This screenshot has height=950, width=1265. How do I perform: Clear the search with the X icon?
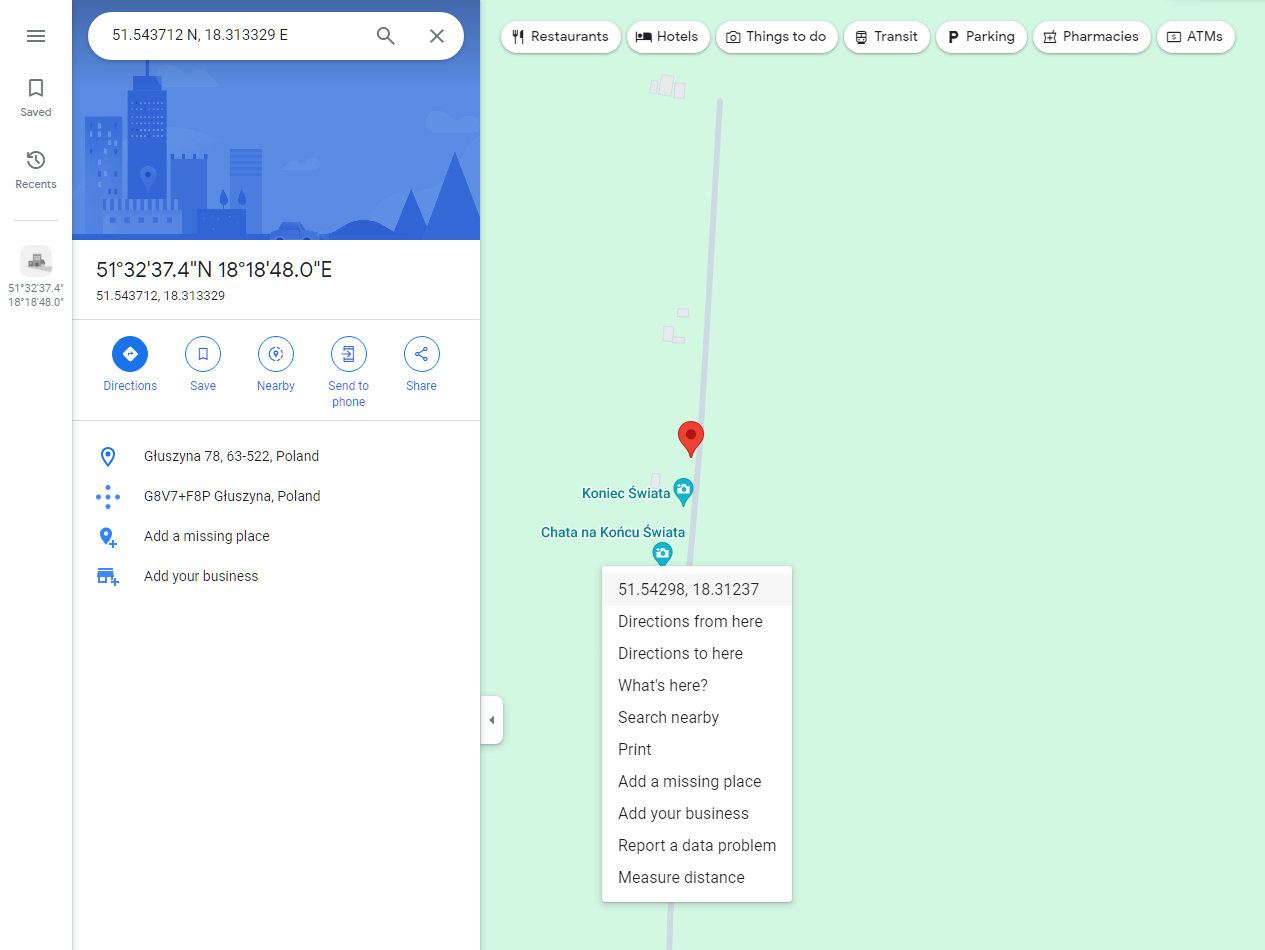[437, 36]
